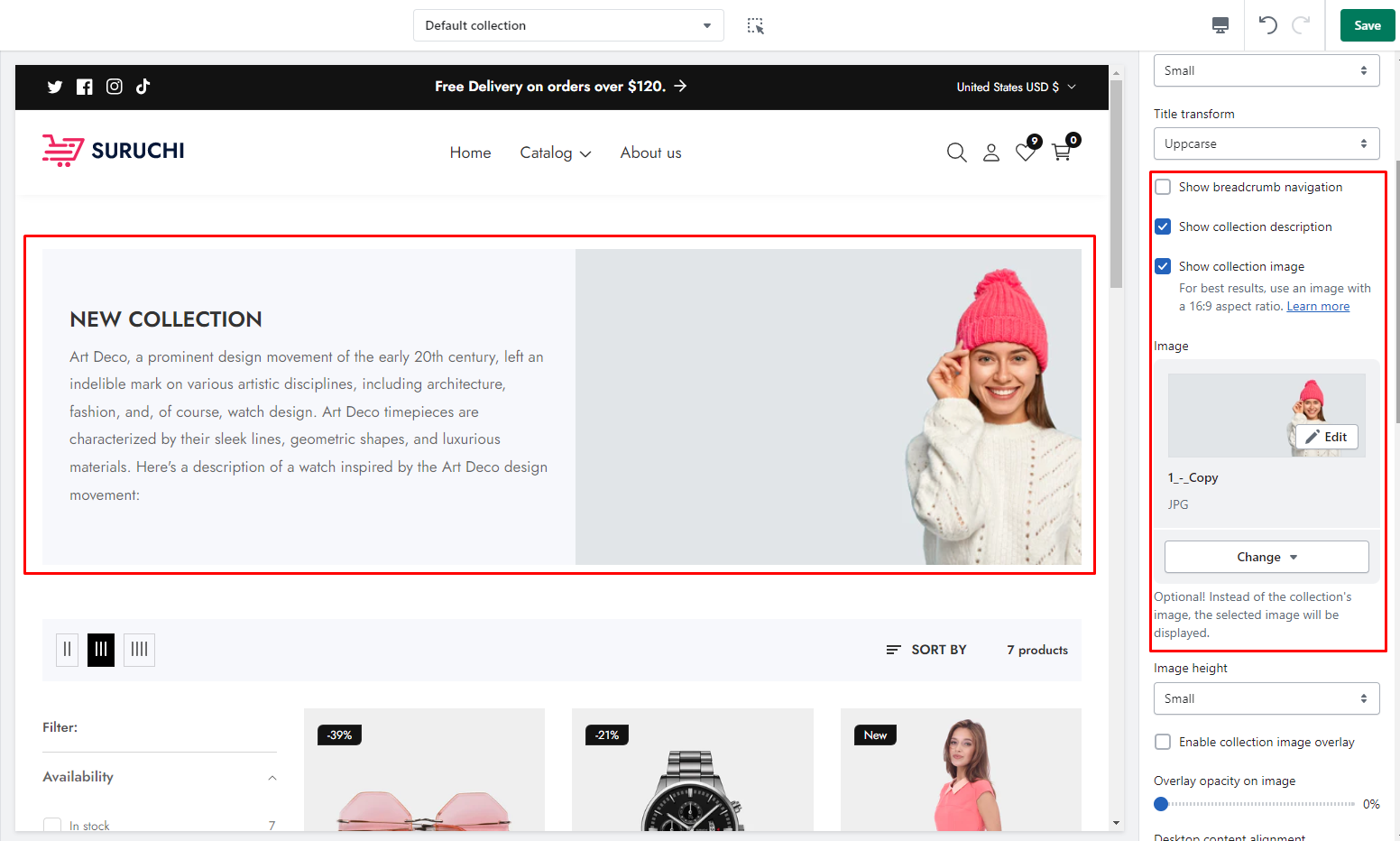Open the Small size dropdown above Title transform

[x=1266, y=70]
